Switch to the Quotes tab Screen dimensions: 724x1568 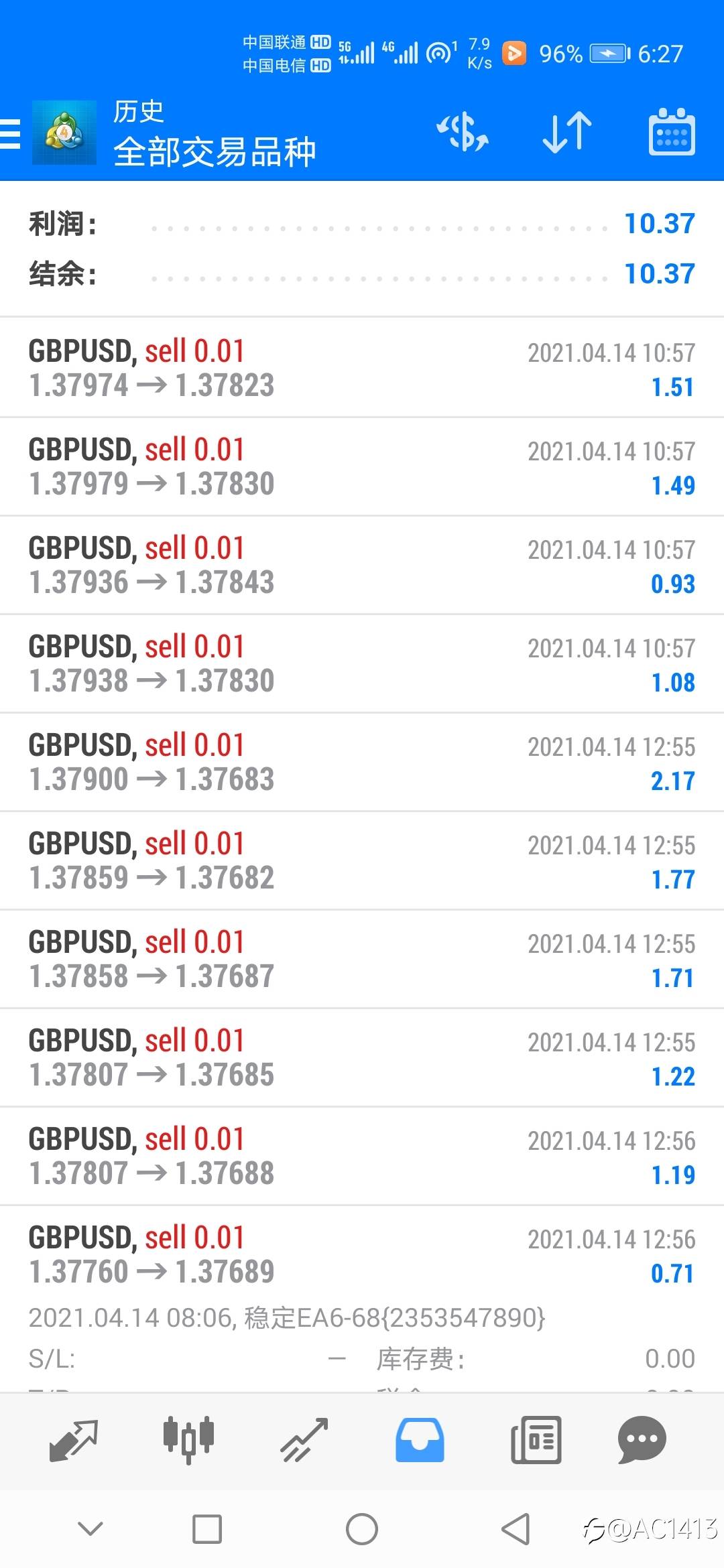(74, 1440)
